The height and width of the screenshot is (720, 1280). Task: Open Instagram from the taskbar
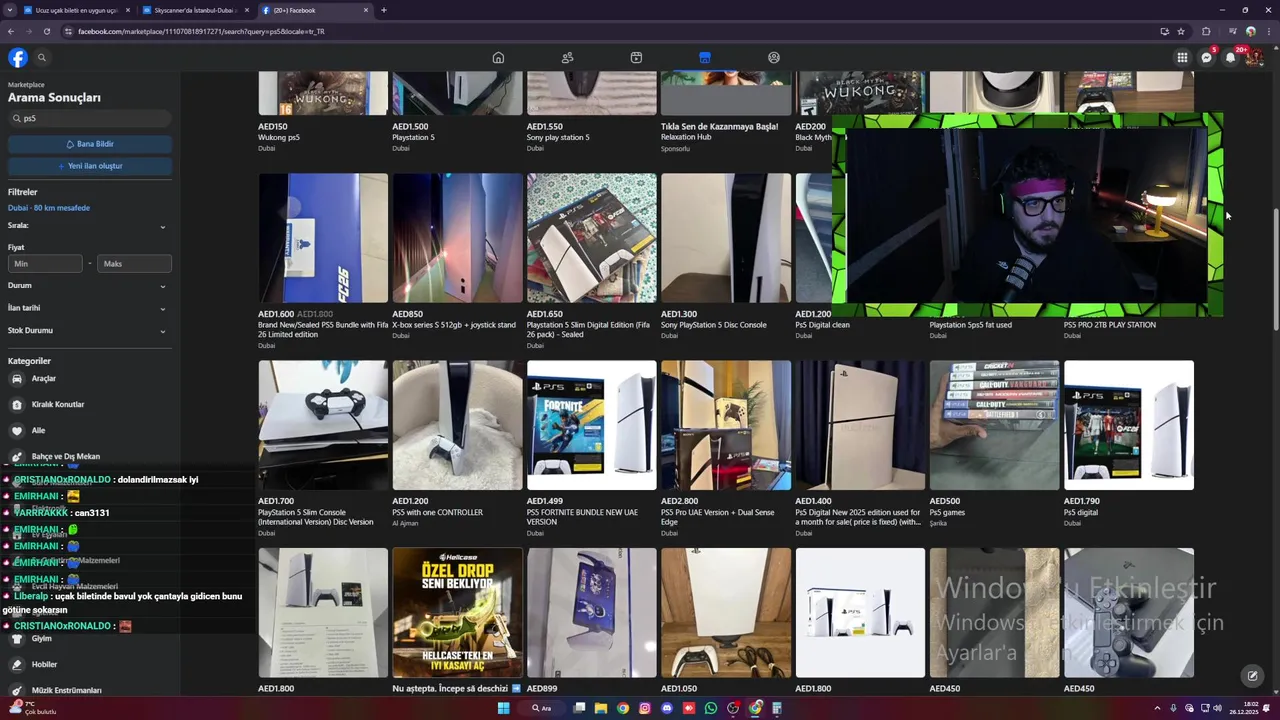(645, 708)
